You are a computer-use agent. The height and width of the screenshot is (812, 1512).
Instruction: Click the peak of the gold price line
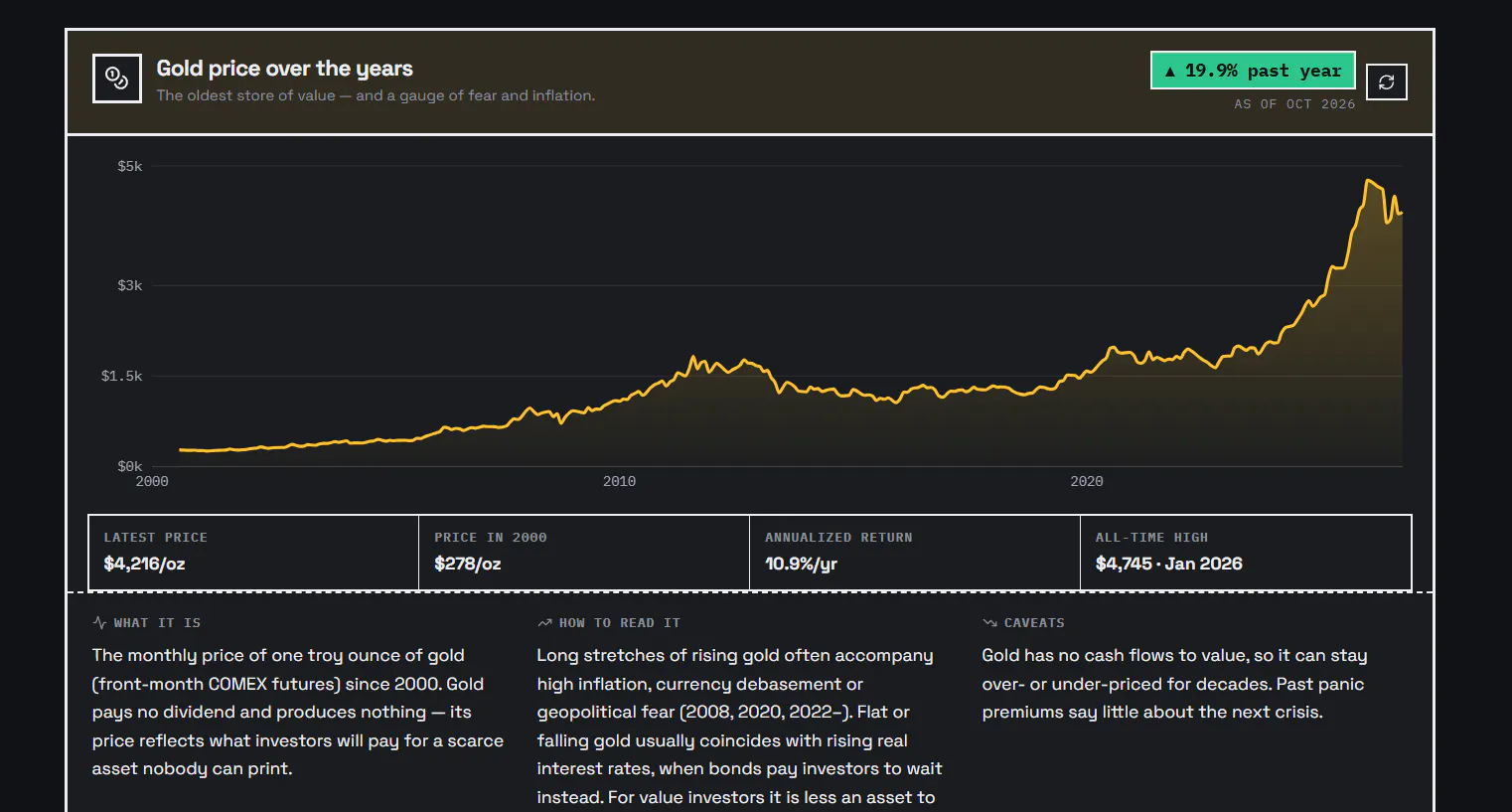[x=1369, y=181]
